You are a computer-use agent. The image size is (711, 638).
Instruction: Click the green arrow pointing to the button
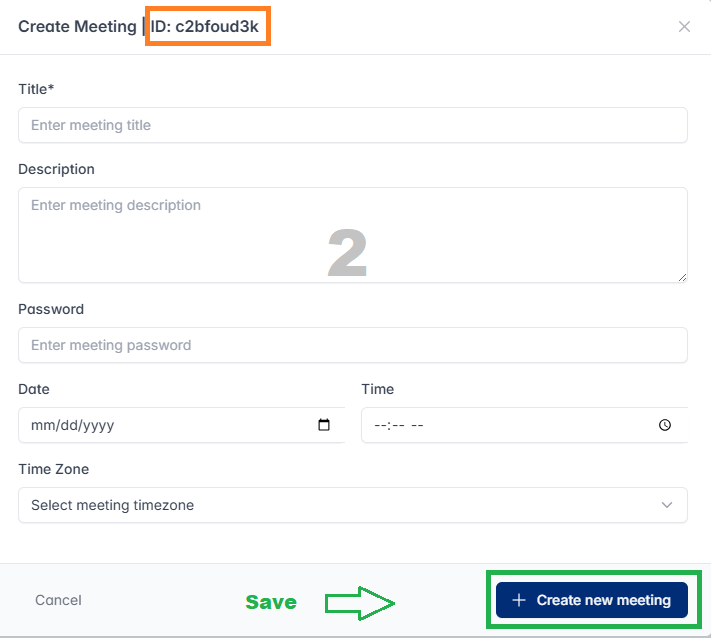point(360,602)
